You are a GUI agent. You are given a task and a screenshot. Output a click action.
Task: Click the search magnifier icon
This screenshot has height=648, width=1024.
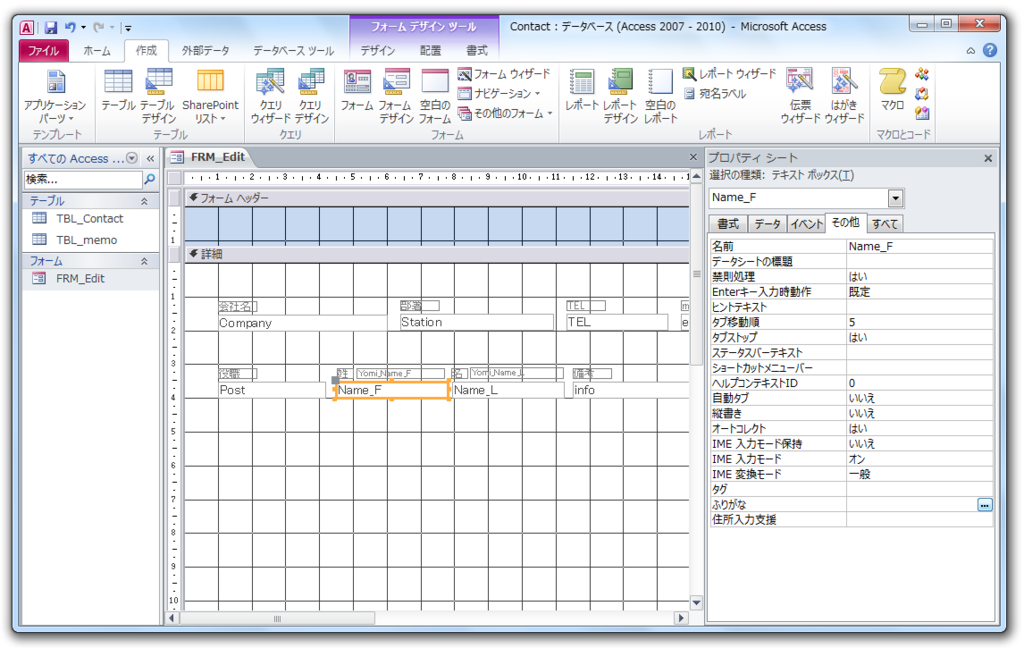point(150,179)
